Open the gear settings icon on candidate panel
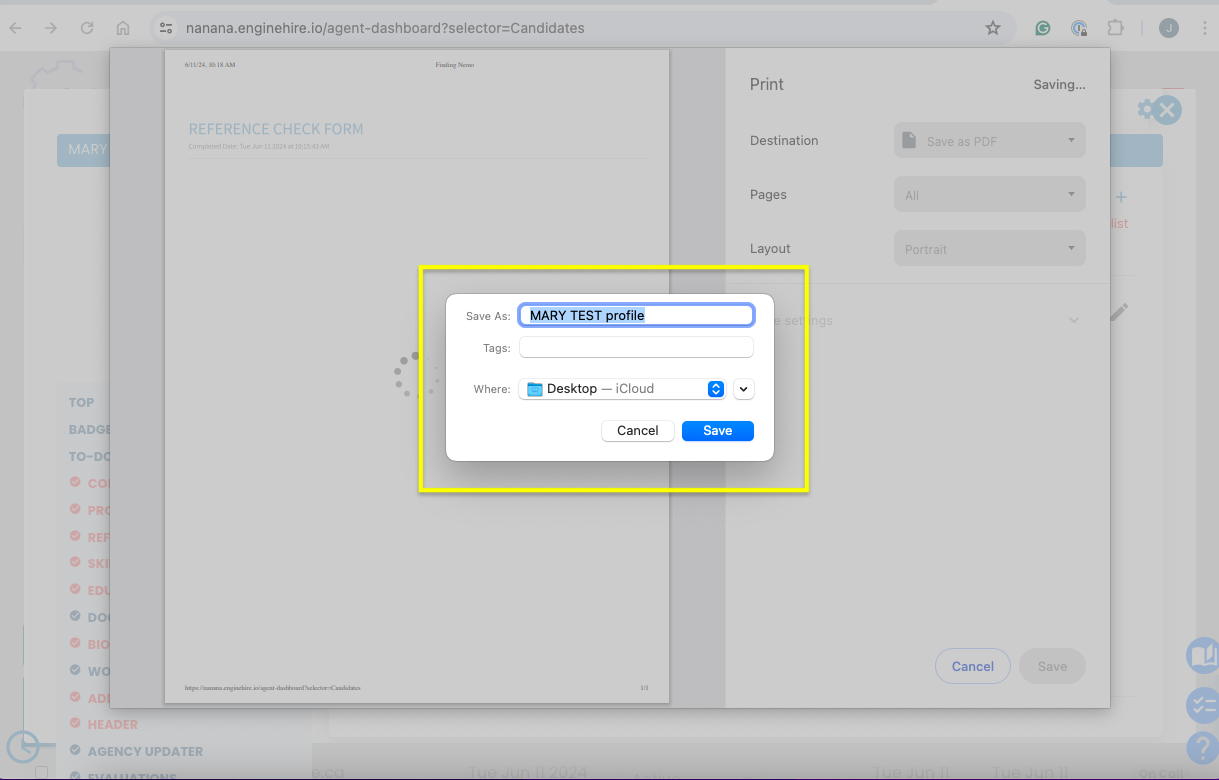The height and width of the screenshot is (780, 1219). [1145, 109]
